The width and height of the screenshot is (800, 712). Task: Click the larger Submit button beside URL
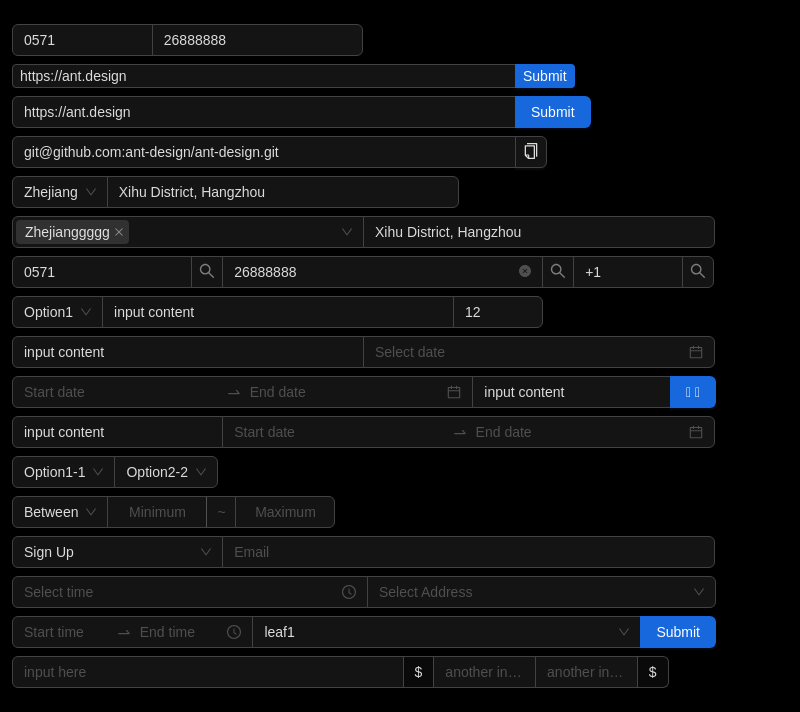pyautogui.click(x=553, y=112)
